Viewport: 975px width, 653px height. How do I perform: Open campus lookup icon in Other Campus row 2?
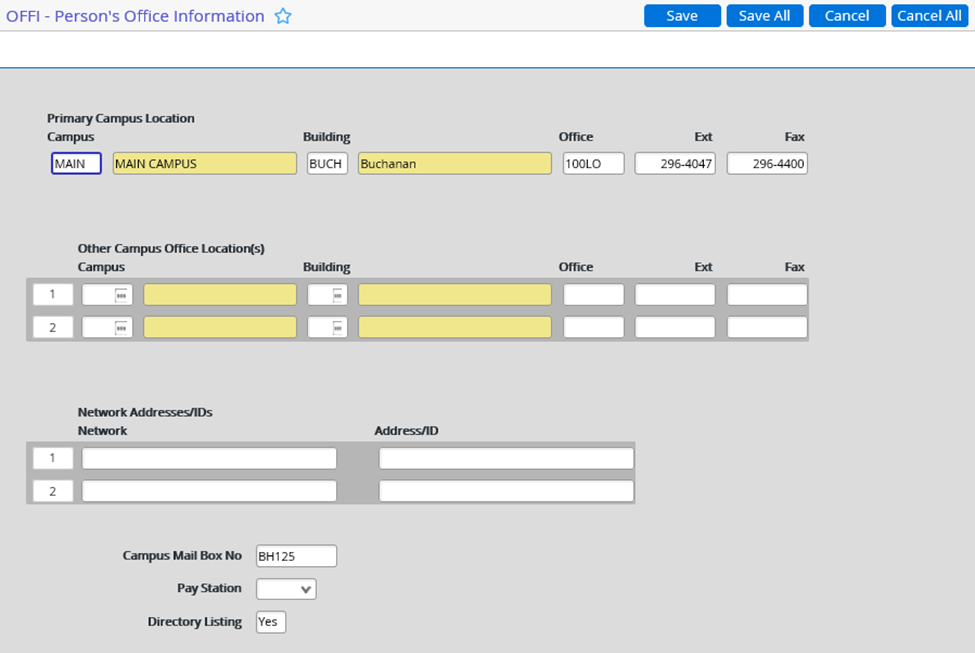122,328
